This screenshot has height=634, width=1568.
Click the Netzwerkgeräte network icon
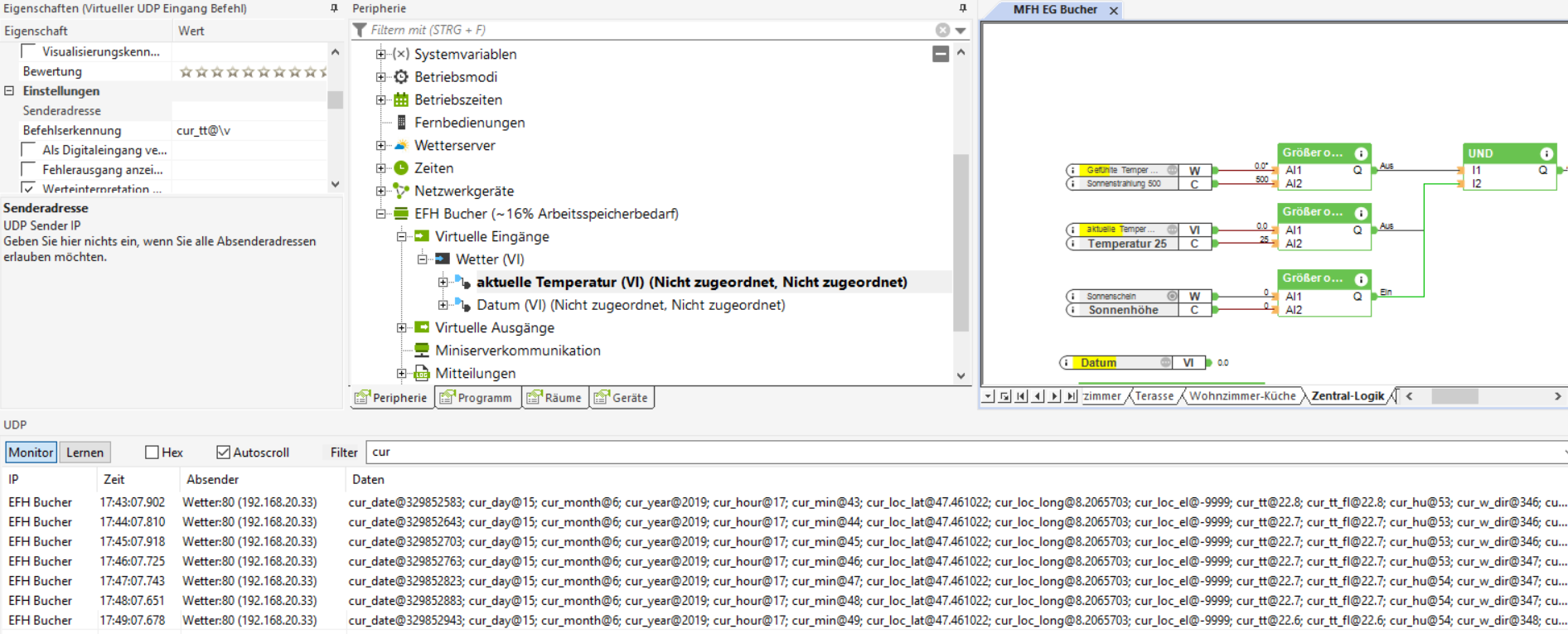pos(401,191)
